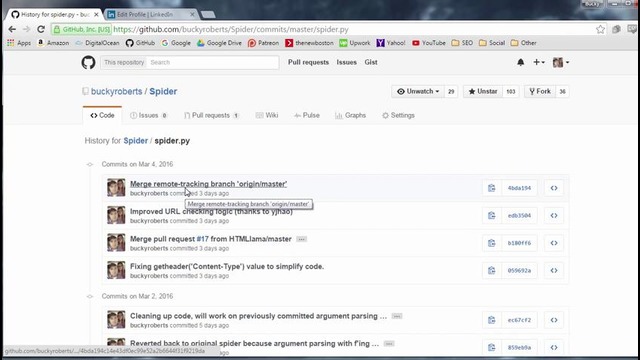Open the plus create-new dropdown

point(539,62)
